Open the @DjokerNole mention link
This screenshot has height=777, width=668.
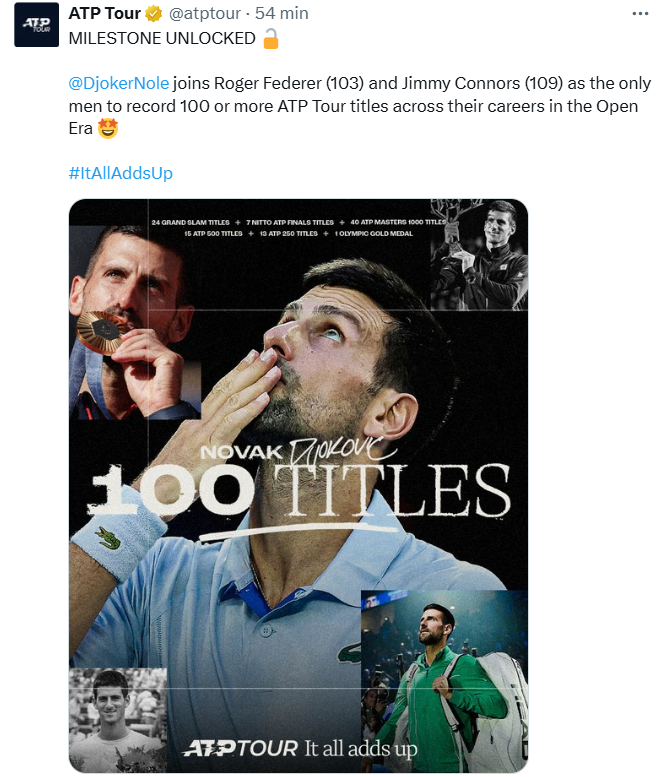(x=118, y=83)
